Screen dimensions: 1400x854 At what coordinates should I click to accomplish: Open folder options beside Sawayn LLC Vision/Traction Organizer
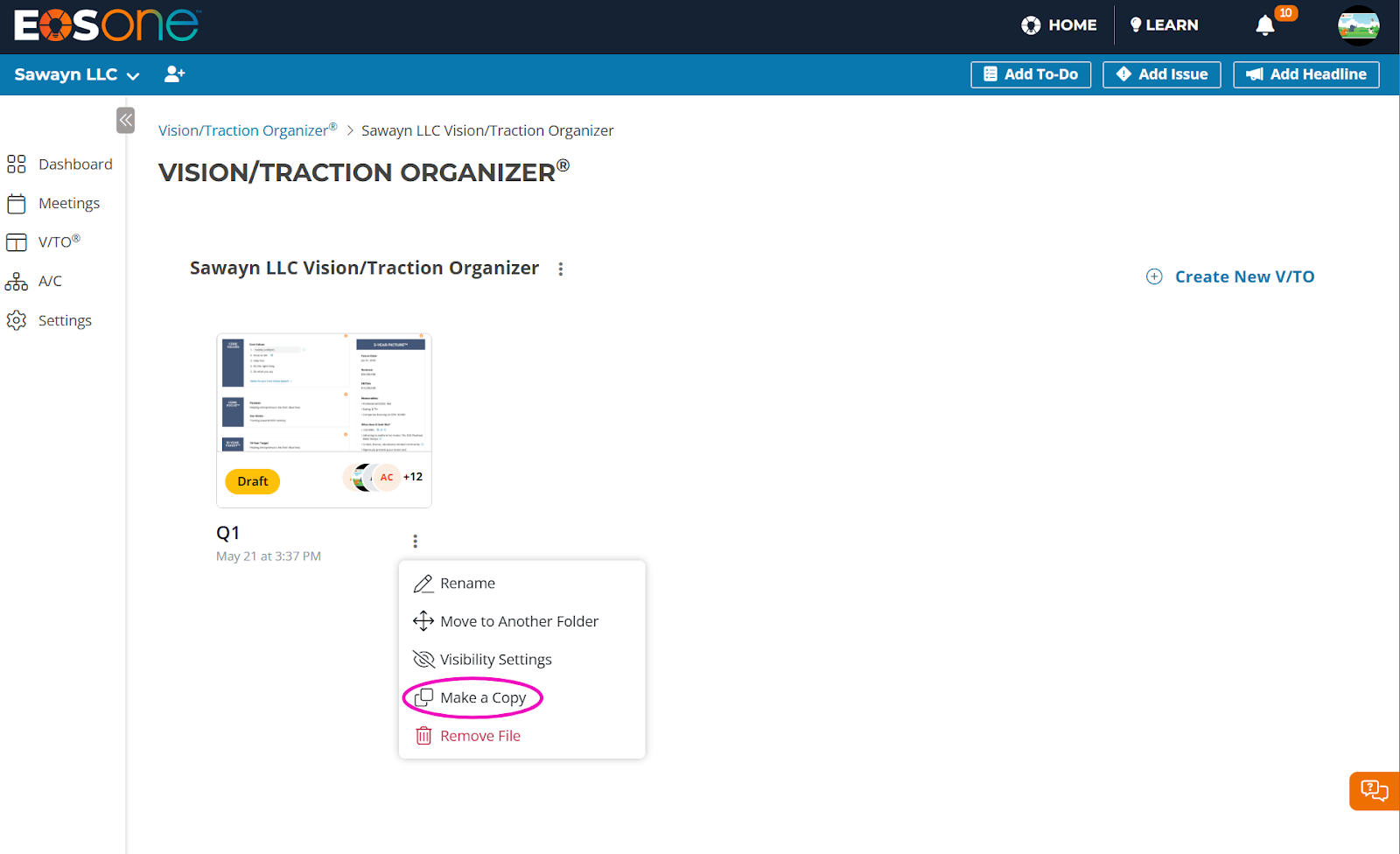pyautogui.click(x=561, y=269)
